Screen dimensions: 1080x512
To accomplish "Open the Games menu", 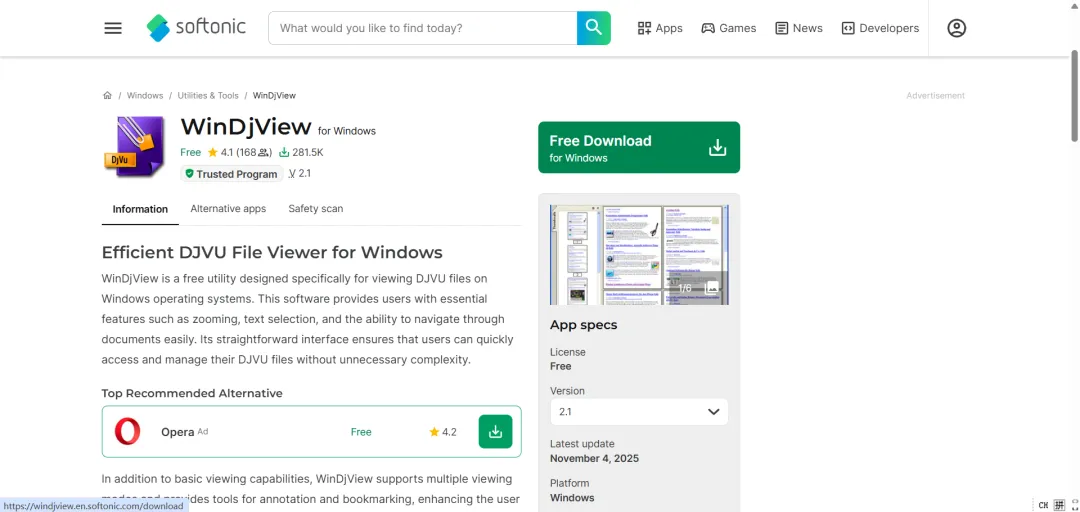I will coord(729,28).
